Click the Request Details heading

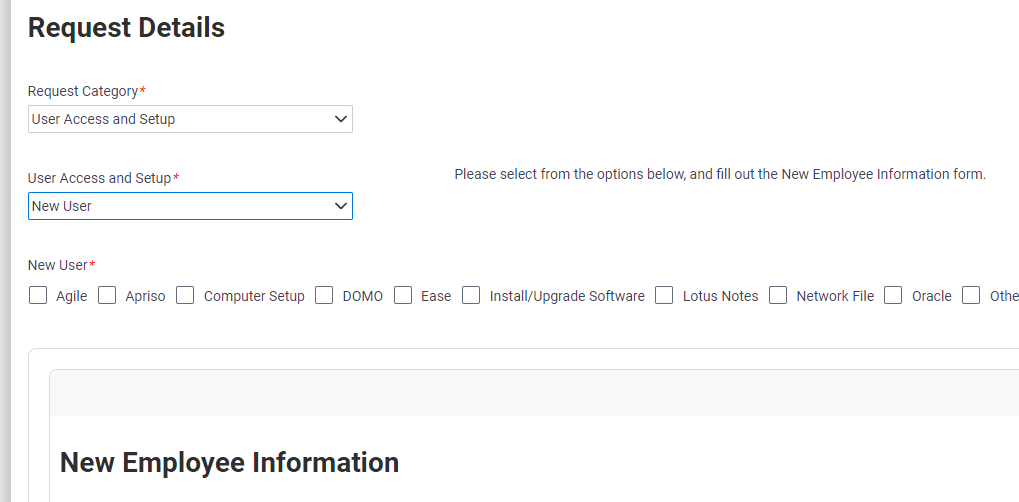(126, 28)
